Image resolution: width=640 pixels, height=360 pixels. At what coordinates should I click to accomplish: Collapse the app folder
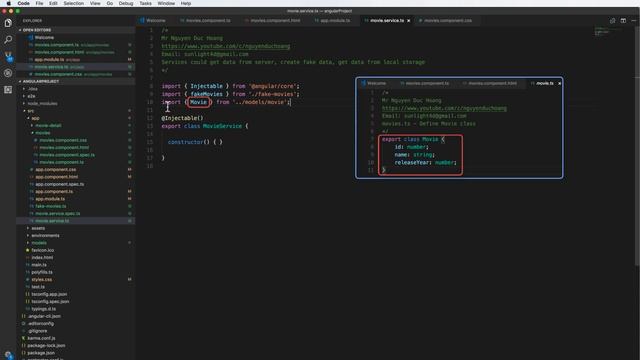[35, 118]
